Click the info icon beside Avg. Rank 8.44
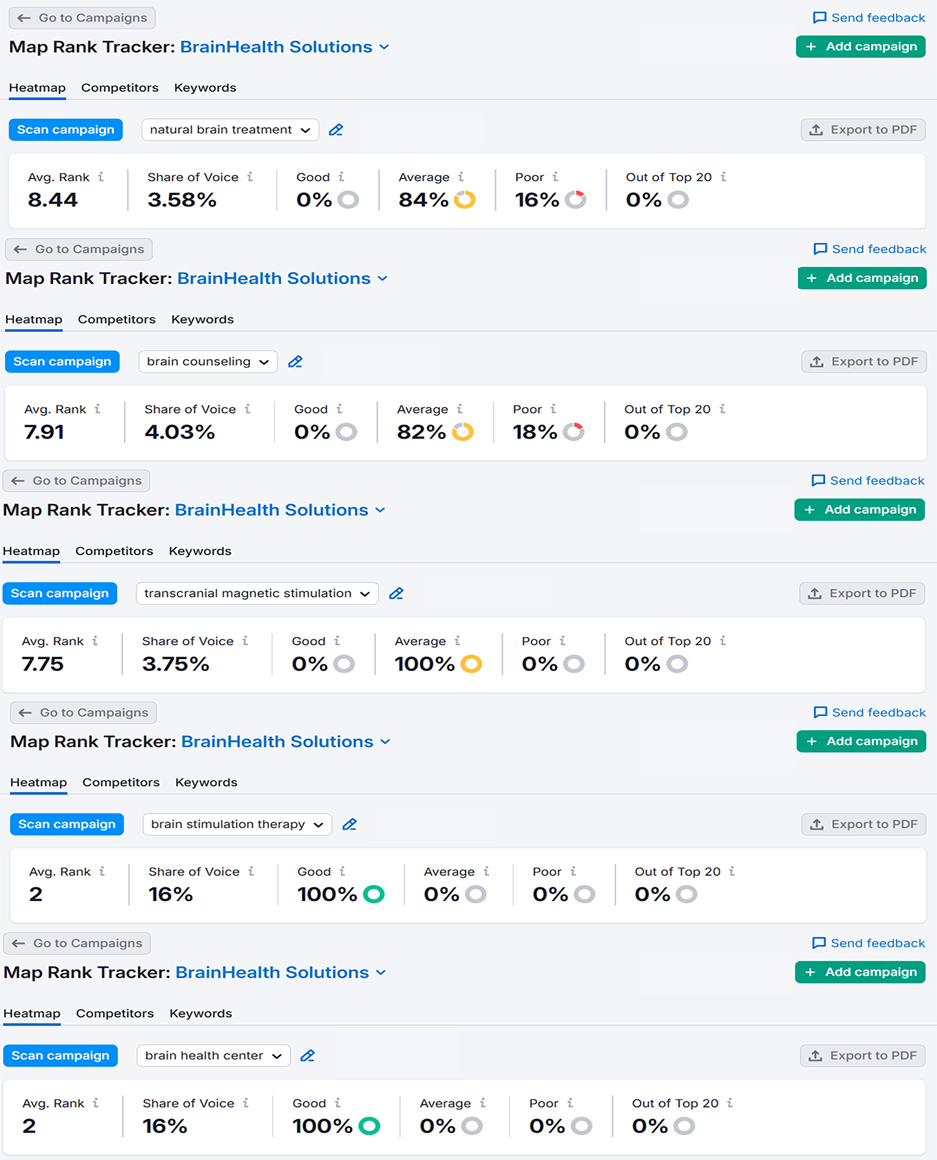Screen dimensions: 937x1160 point(101,177)
